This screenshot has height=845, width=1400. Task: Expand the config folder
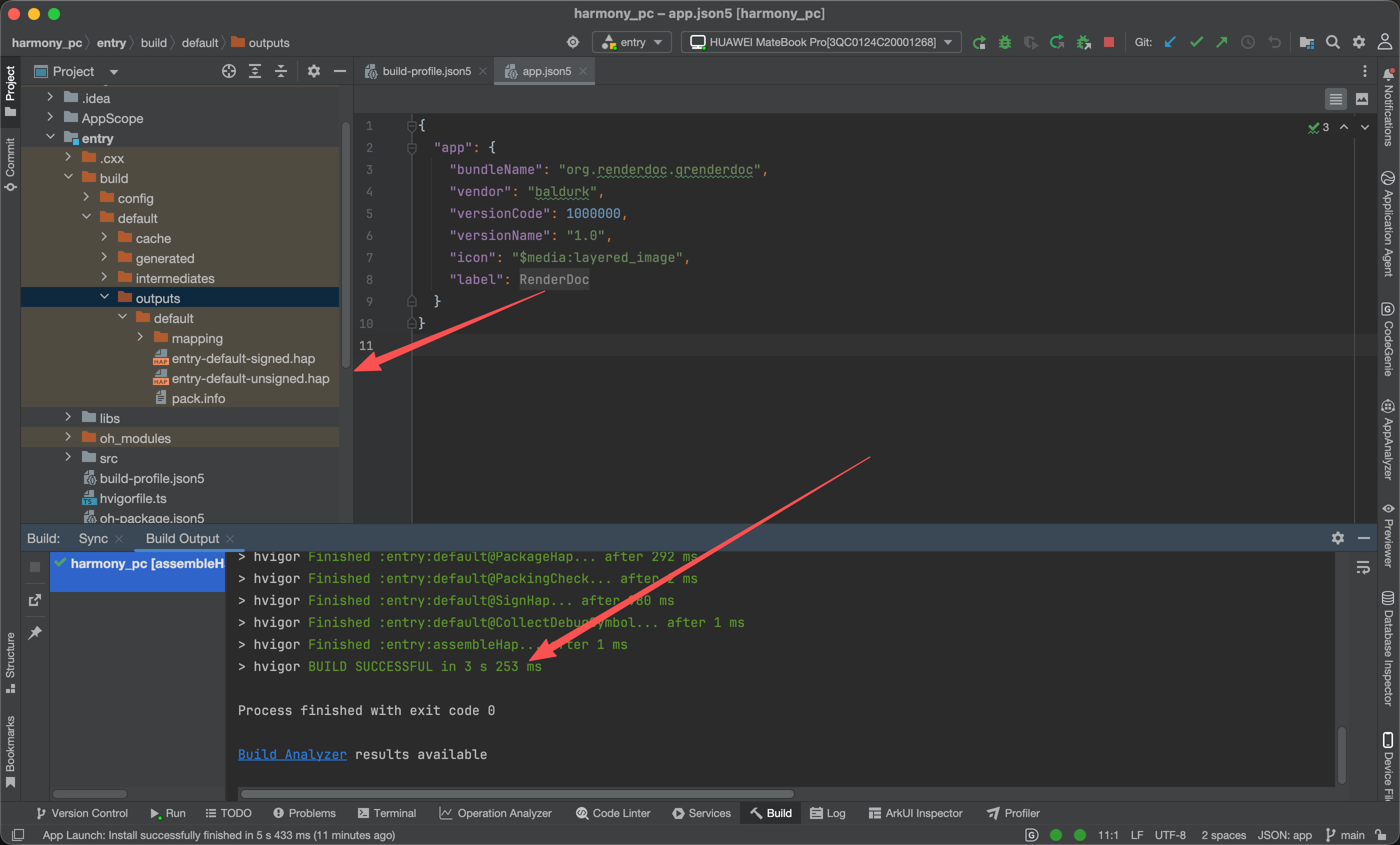pyautogui.click(x=86, y=197)
